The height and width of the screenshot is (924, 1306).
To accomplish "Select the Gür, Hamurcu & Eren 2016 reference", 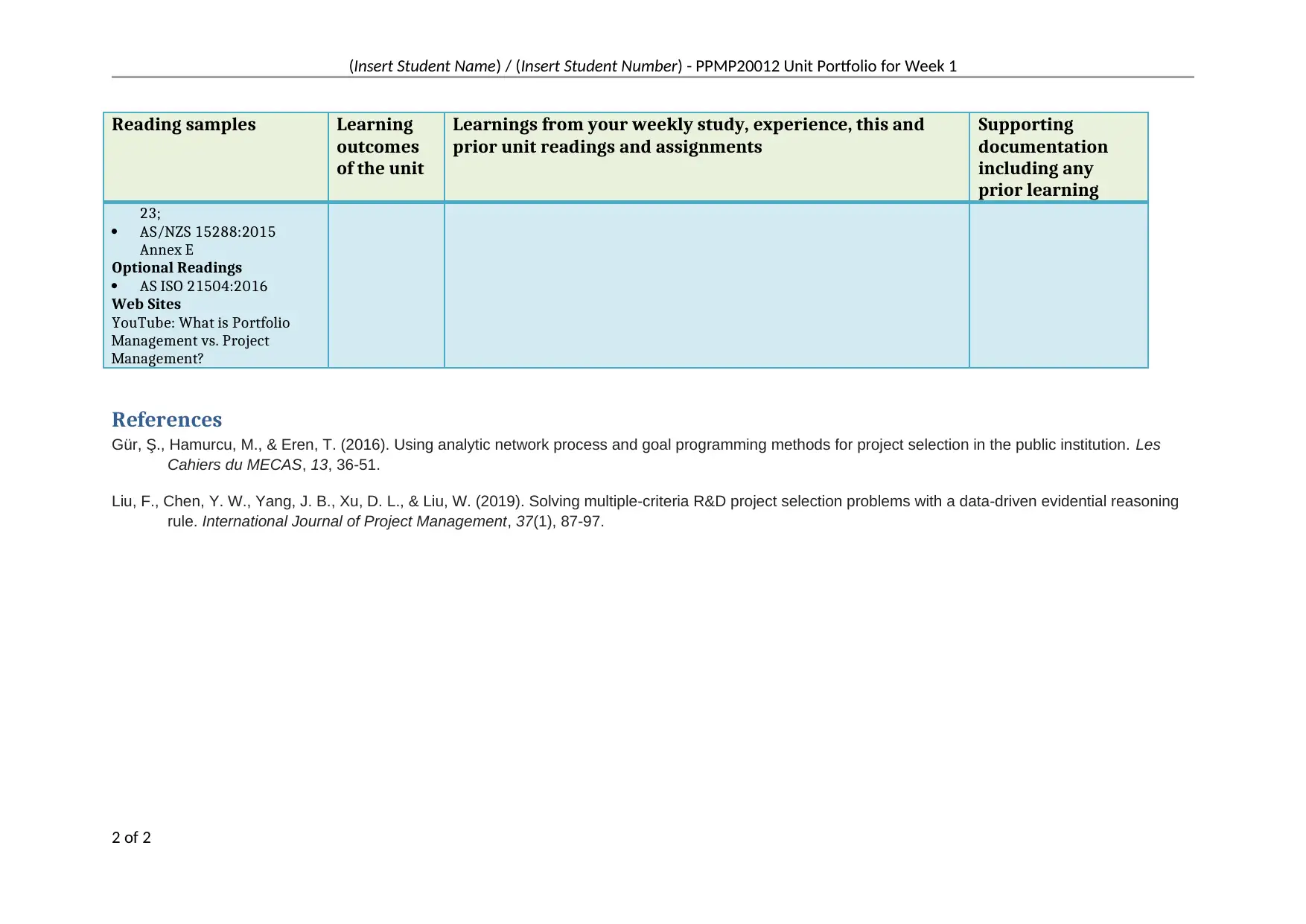I will pyautogui.click(x=636, y=454).
